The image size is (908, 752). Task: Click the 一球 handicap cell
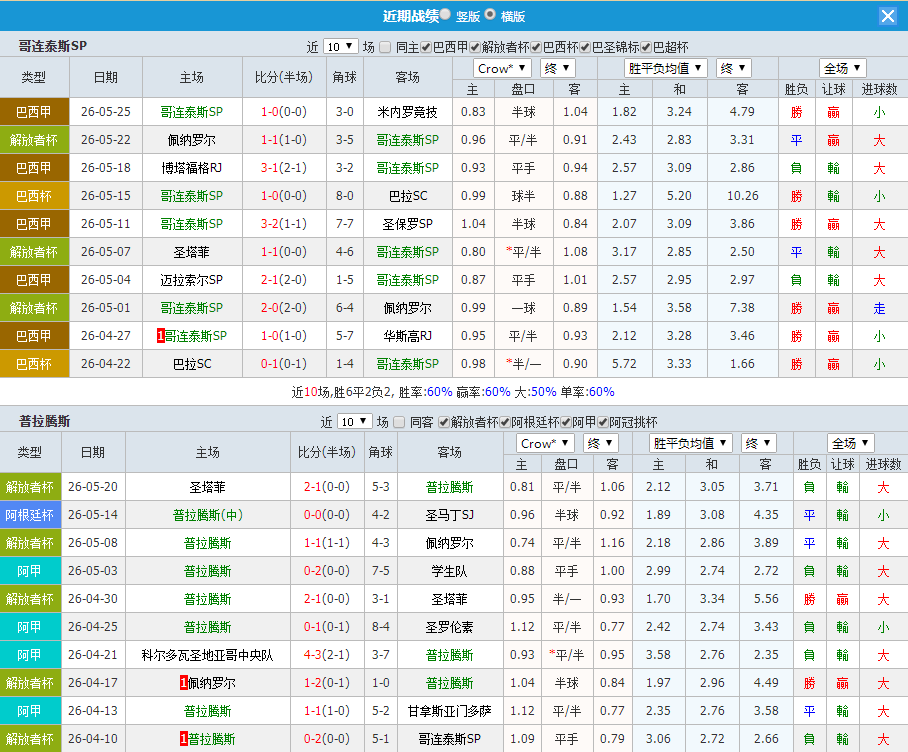click(x=523, y=308)
